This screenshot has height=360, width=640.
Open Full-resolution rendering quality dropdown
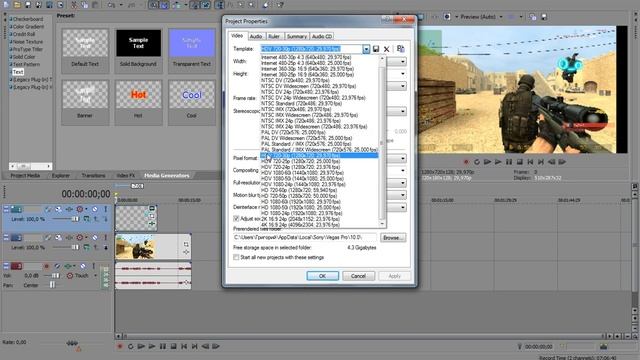[402, 183]
